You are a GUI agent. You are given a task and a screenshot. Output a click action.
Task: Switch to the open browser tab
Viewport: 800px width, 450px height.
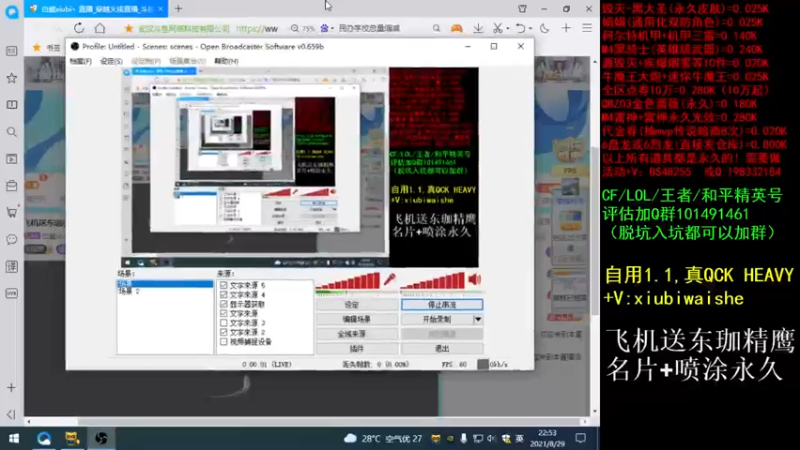[95, 9]
